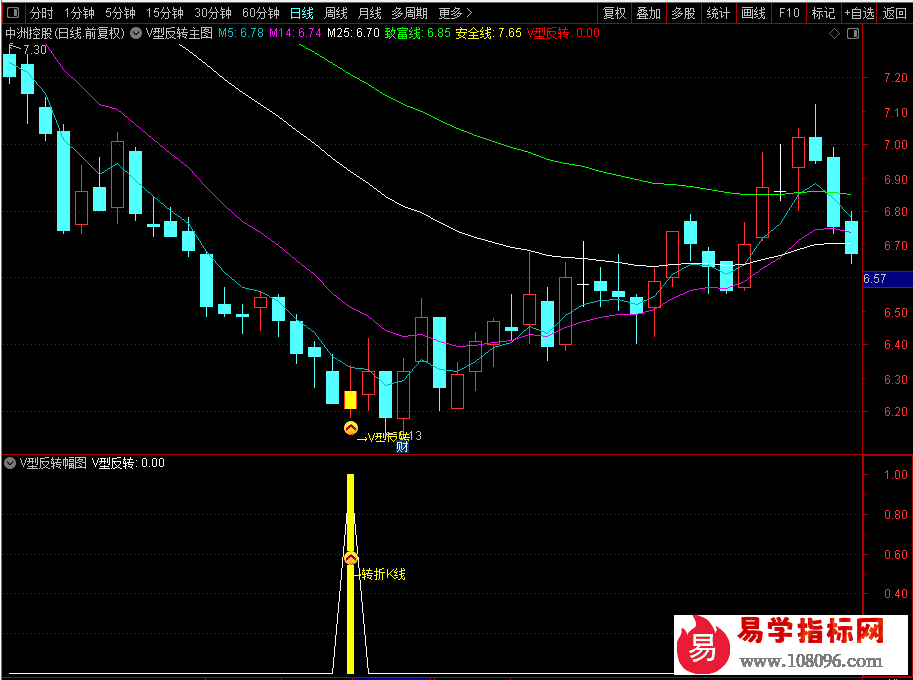Switch to the 月线 monthly period
The height and width of the screenshot is (680, 913).
370,13
